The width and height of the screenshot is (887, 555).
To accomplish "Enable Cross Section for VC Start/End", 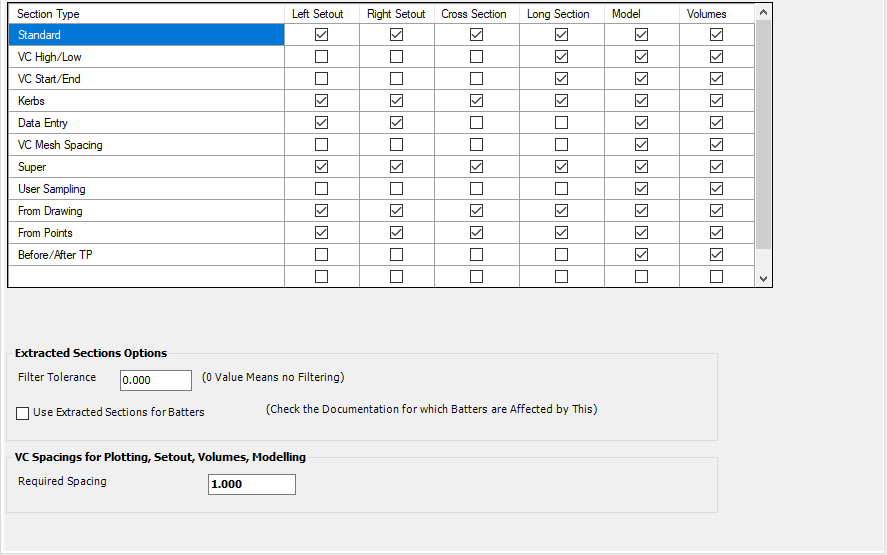I will 476,79.
